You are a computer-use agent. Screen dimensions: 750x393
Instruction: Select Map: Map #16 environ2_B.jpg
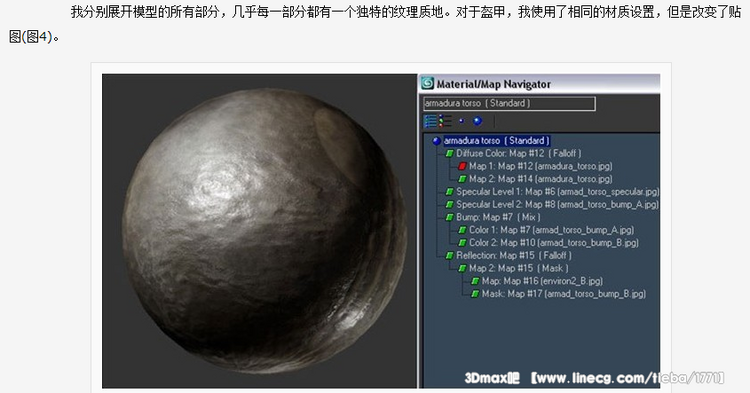point(542,281)
